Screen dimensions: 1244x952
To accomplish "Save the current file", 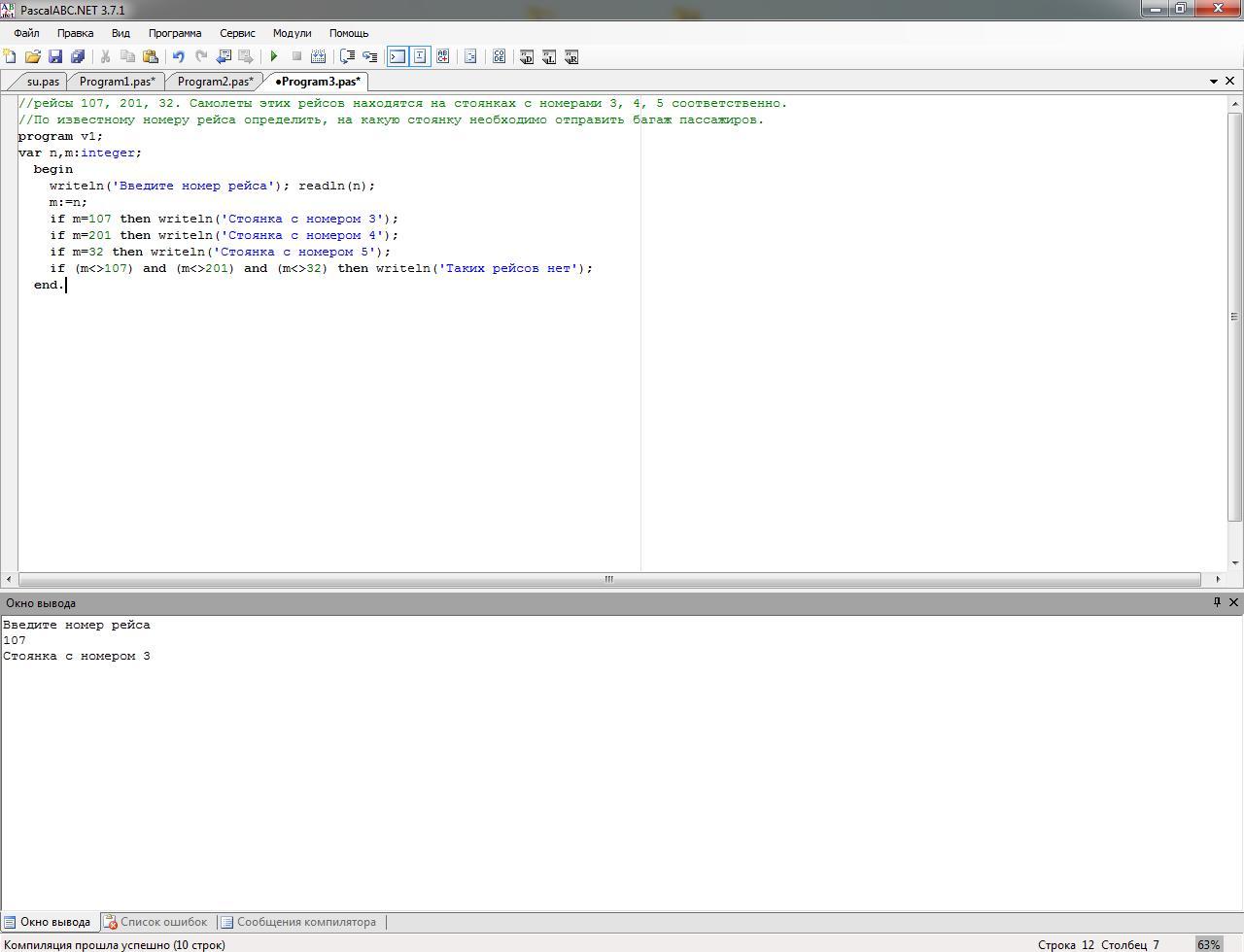I will 55,57.
